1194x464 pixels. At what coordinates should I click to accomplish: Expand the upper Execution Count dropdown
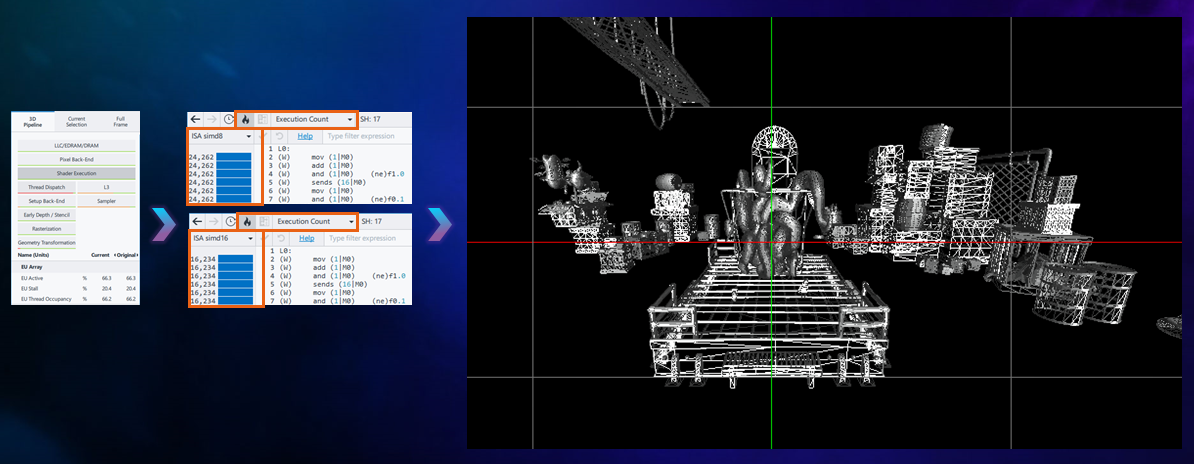pos(315,119)
